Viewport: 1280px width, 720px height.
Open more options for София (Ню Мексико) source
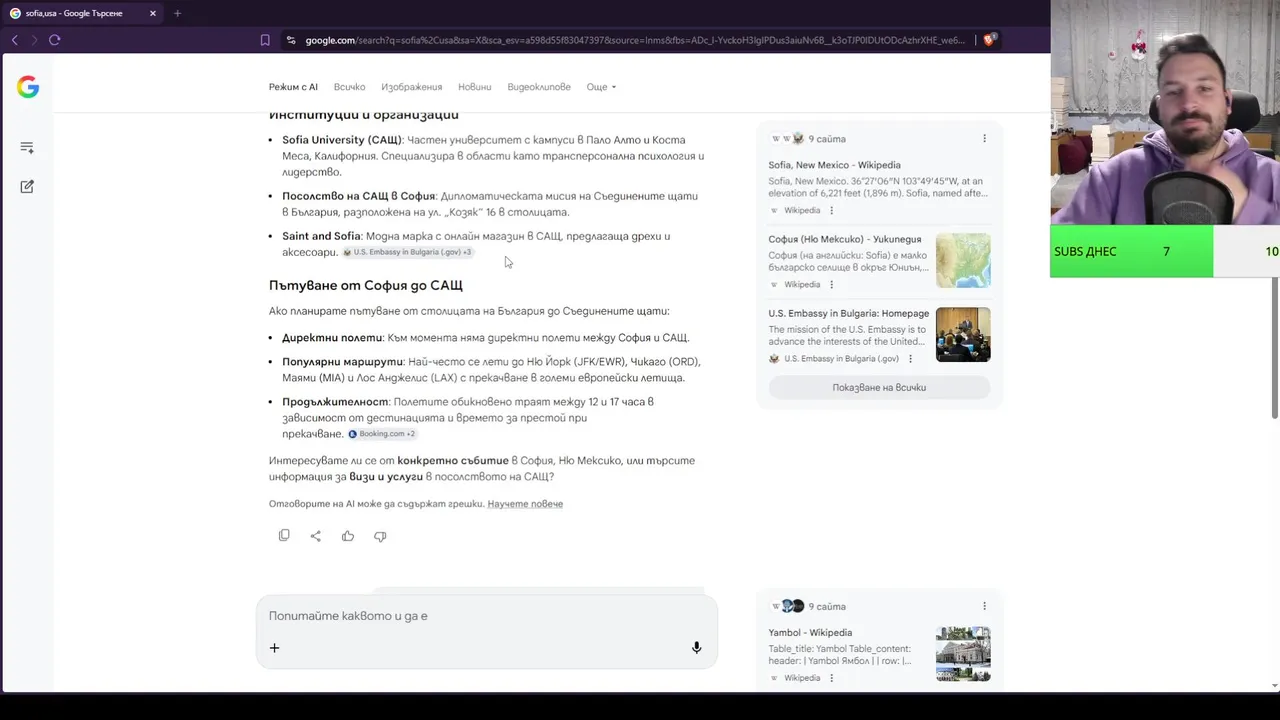(x=831, y=285)
